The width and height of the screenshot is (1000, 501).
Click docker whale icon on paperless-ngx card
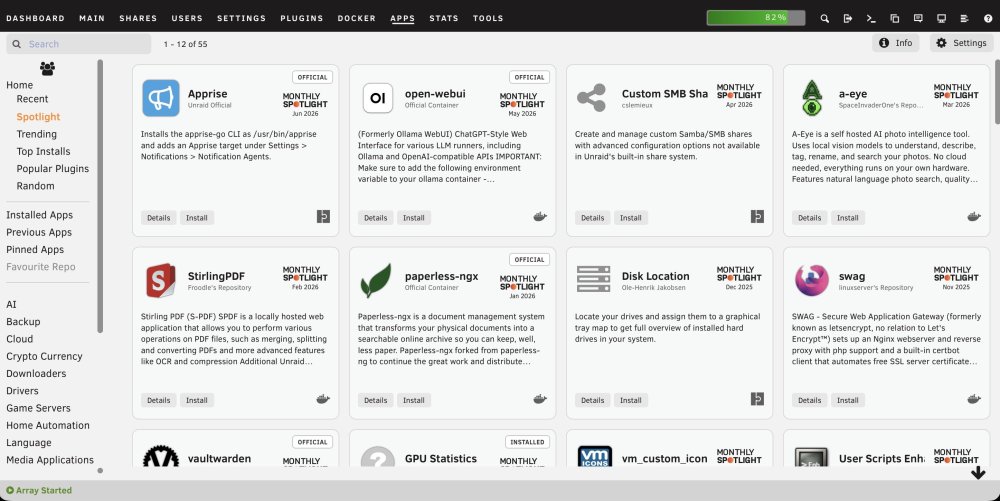[x=540, y=399]
